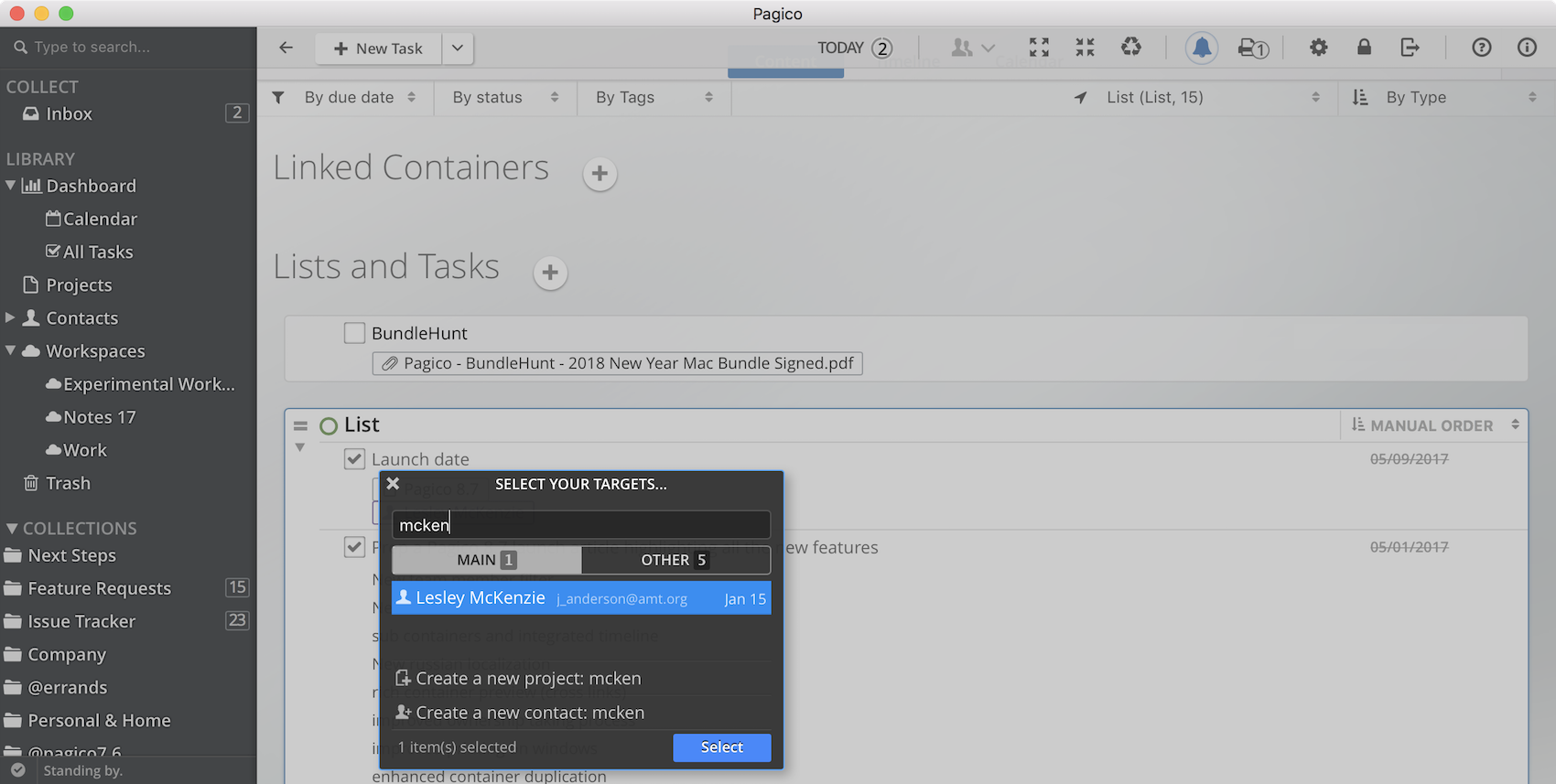Image resolution: width=1556 pixels, height=784 pixels.
Task: Open All Tasks in the sidebar
Action: point(90,252)
